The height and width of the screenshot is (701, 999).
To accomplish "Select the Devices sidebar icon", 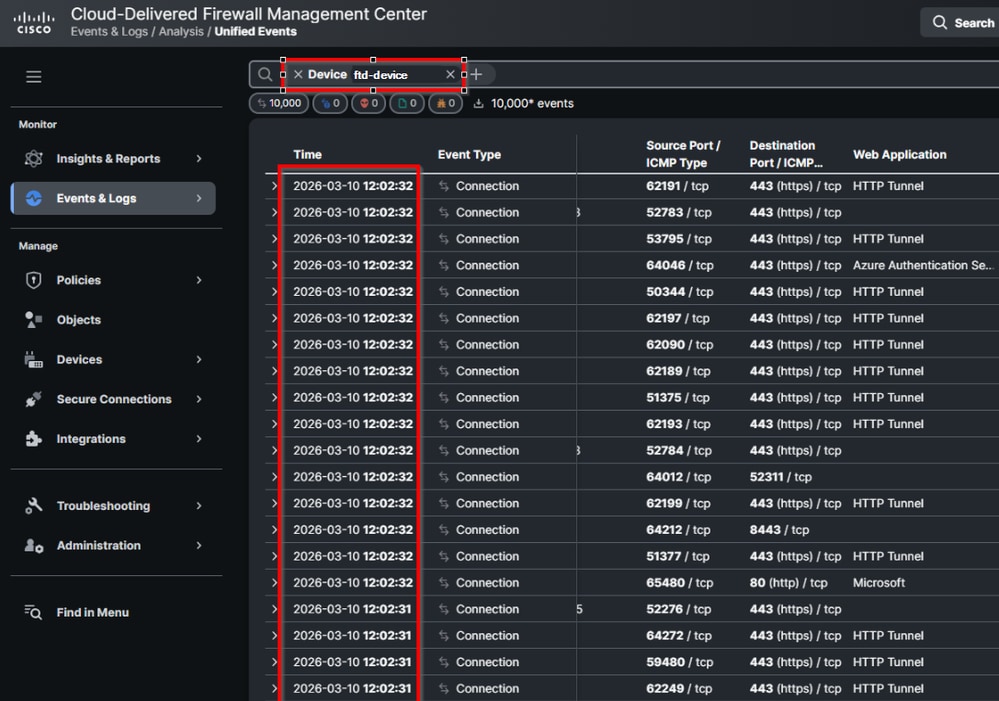I will pos(31,359).
